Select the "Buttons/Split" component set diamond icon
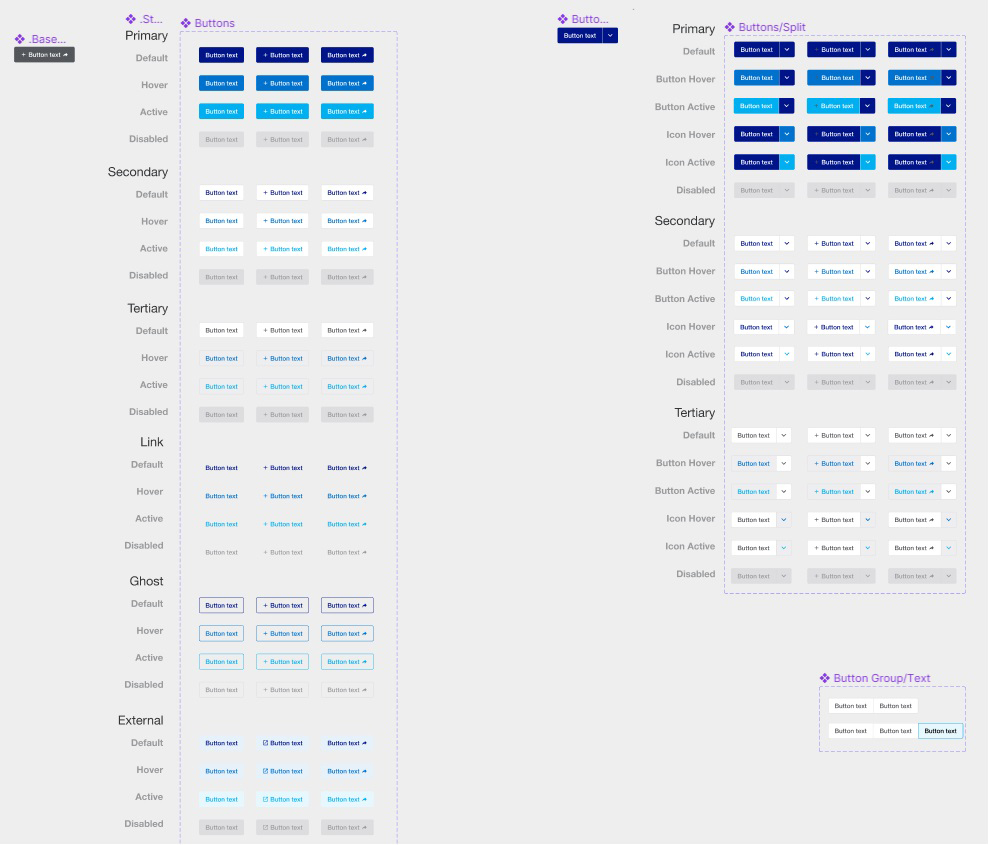 [730, 27]
